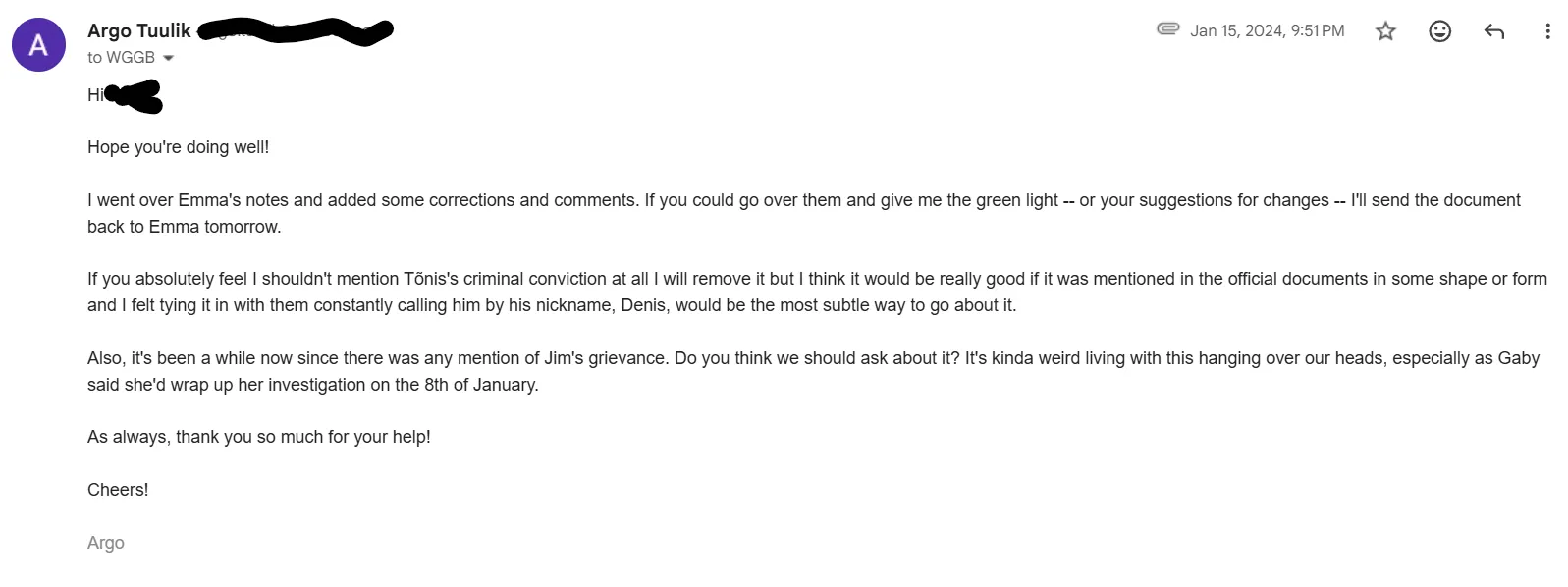Viewport: 1568px width, 587px height.
Task: Click the "Hope you're doing well!" line
Action: coord(178,147)
